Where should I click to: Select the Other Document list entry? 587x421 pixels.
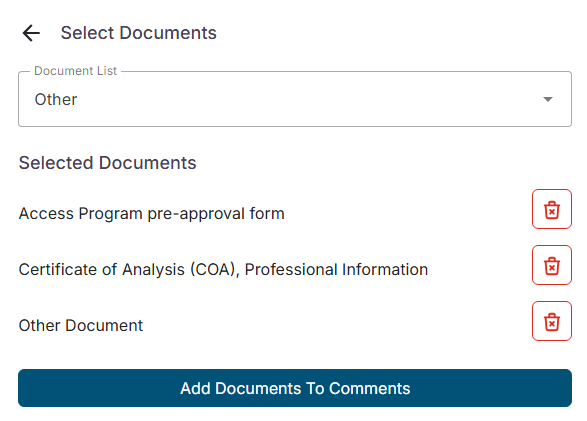tap(81, 326)
